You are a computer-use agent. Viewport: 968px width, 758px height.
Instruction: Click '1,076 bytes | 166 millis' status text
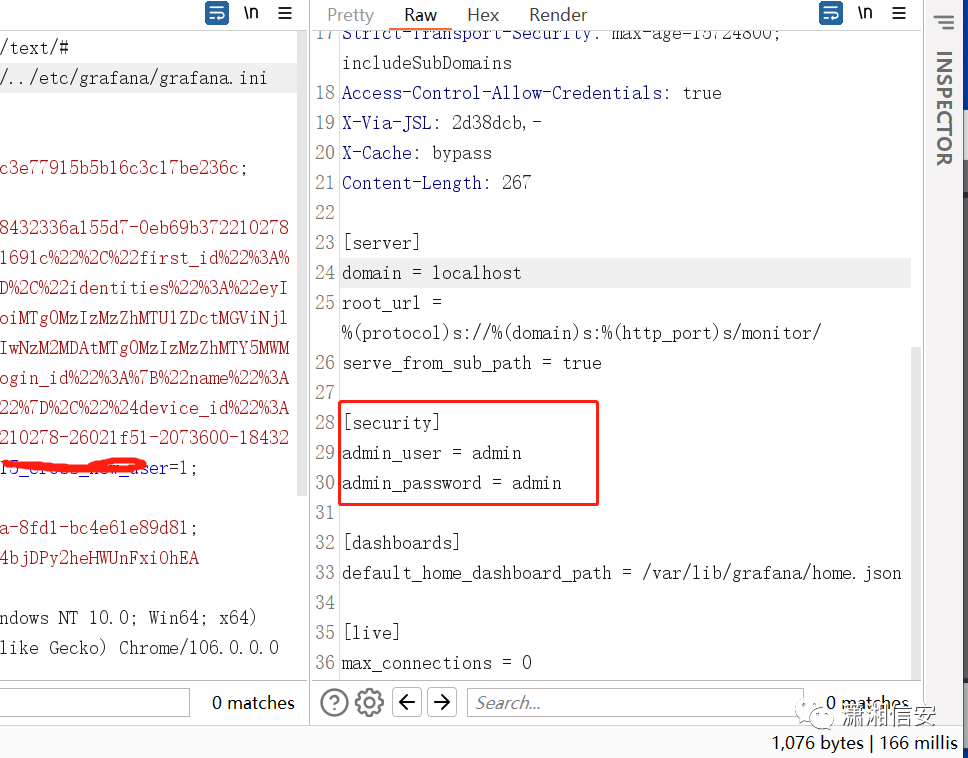point(864,743)
